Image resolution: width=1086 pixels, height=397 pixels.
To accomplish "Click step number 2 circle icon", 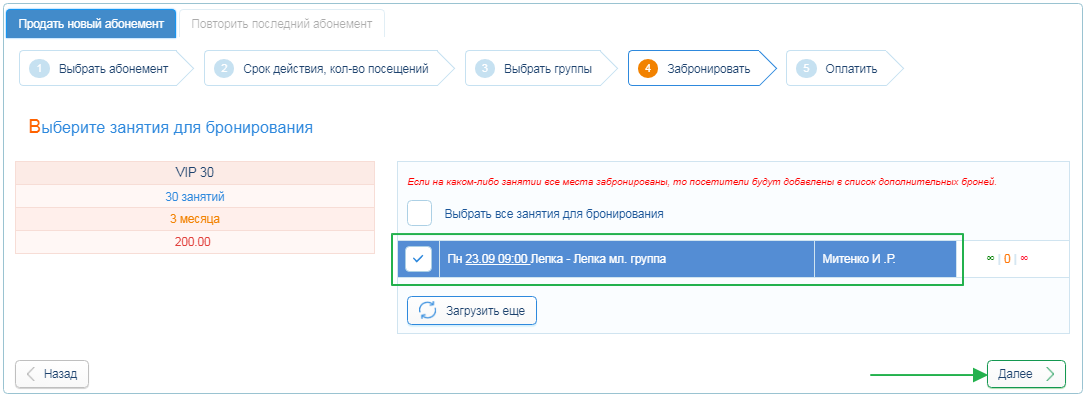I will (x=224, y=69).
